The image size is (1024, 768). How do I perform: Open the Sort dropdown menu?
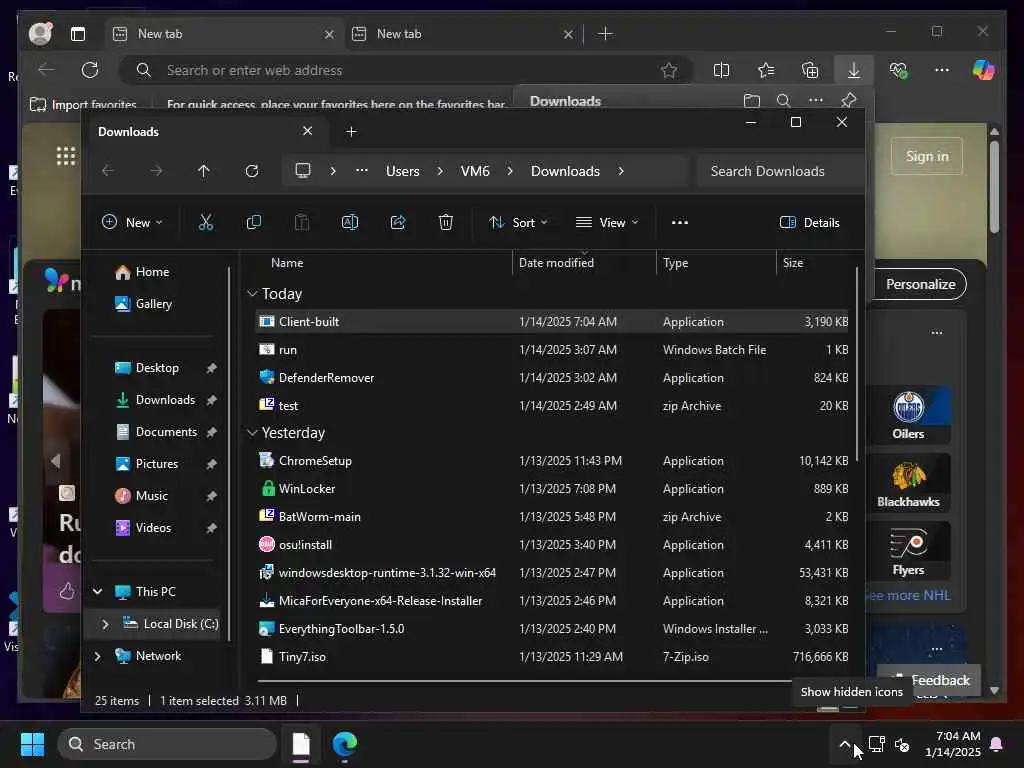pyautogui.click(x=519, y=223)
